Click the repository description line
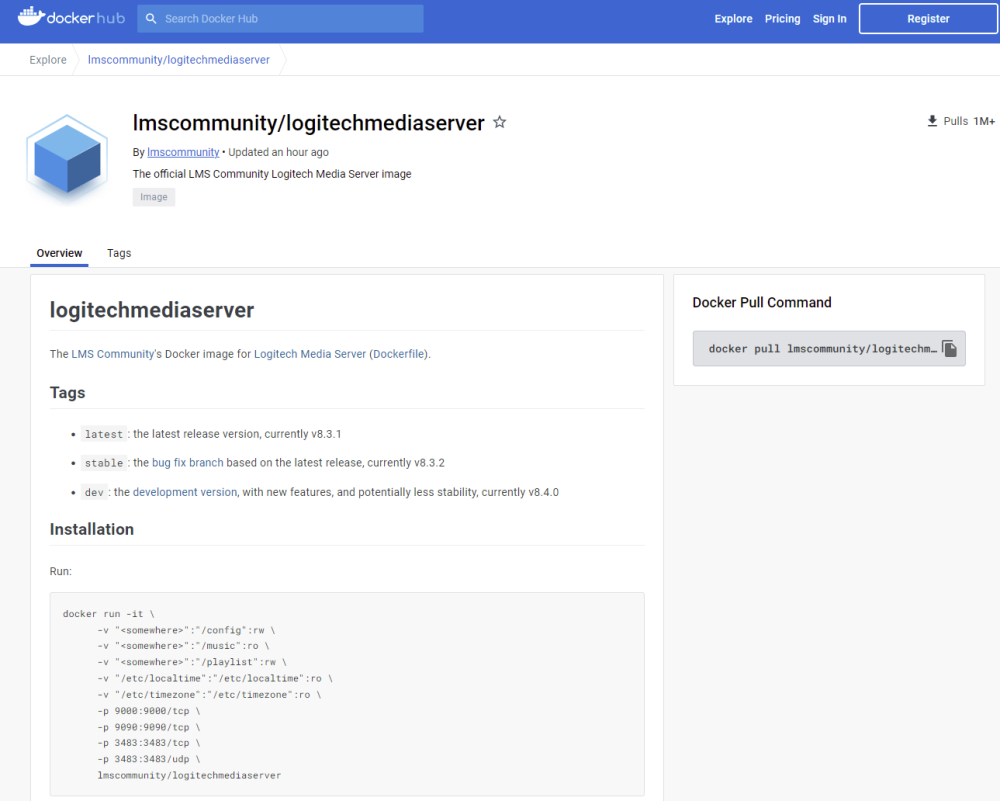Image resolution: width=1000 pixels, height=801 pixels. 272,173
